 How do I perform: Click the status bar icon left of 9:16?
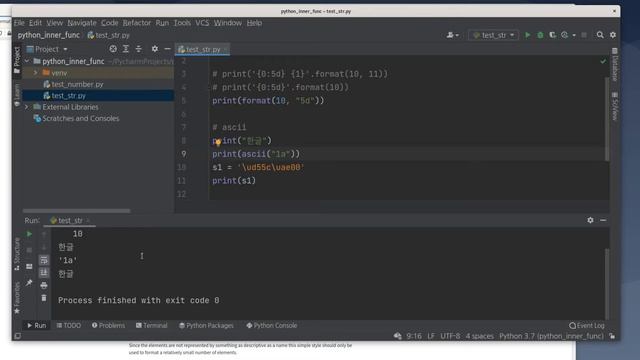pyautogui.click(x=398, y=336)
